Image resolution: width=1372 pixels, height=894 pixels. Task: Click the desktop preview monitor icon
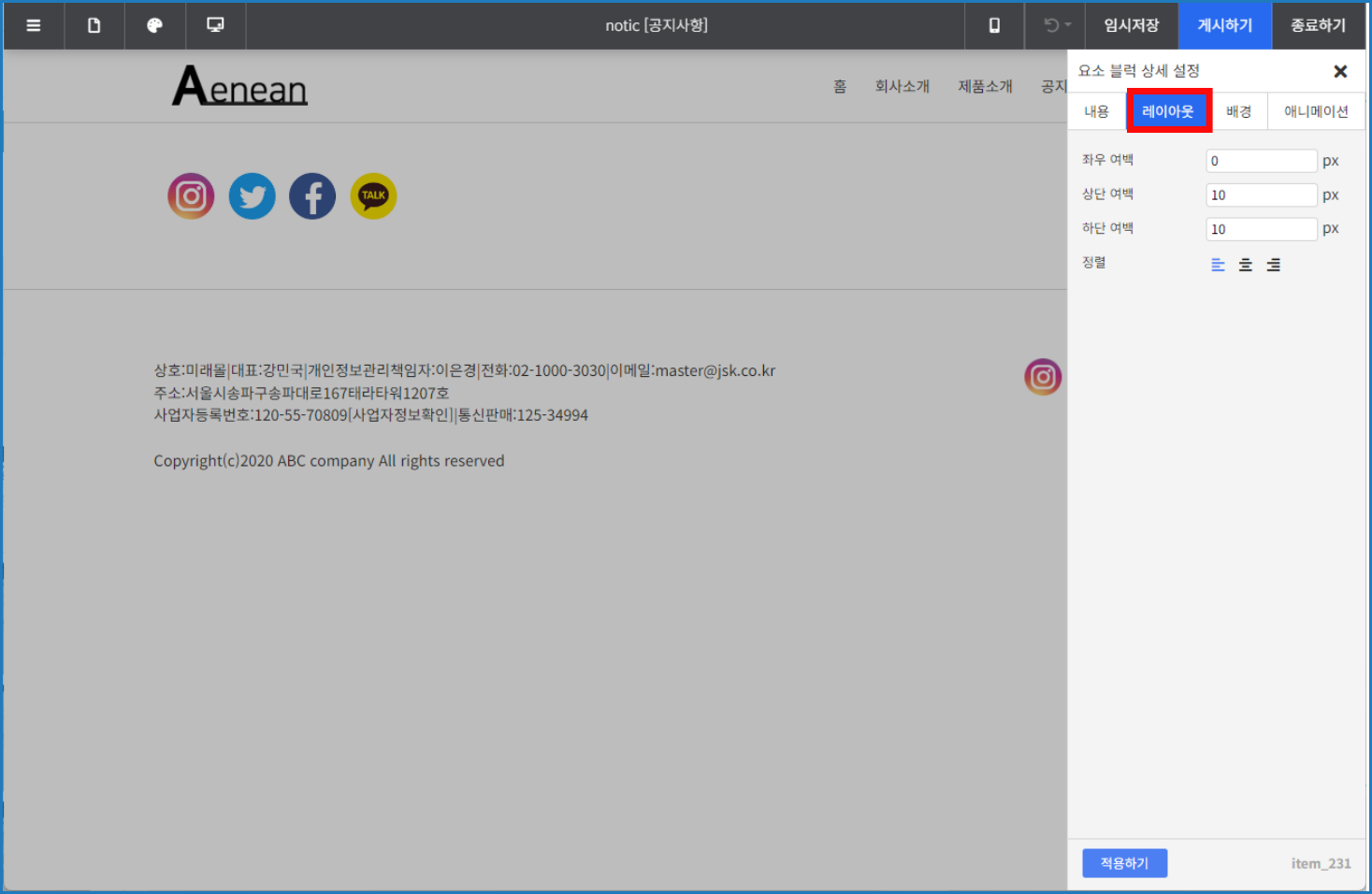tap(215, 25)
